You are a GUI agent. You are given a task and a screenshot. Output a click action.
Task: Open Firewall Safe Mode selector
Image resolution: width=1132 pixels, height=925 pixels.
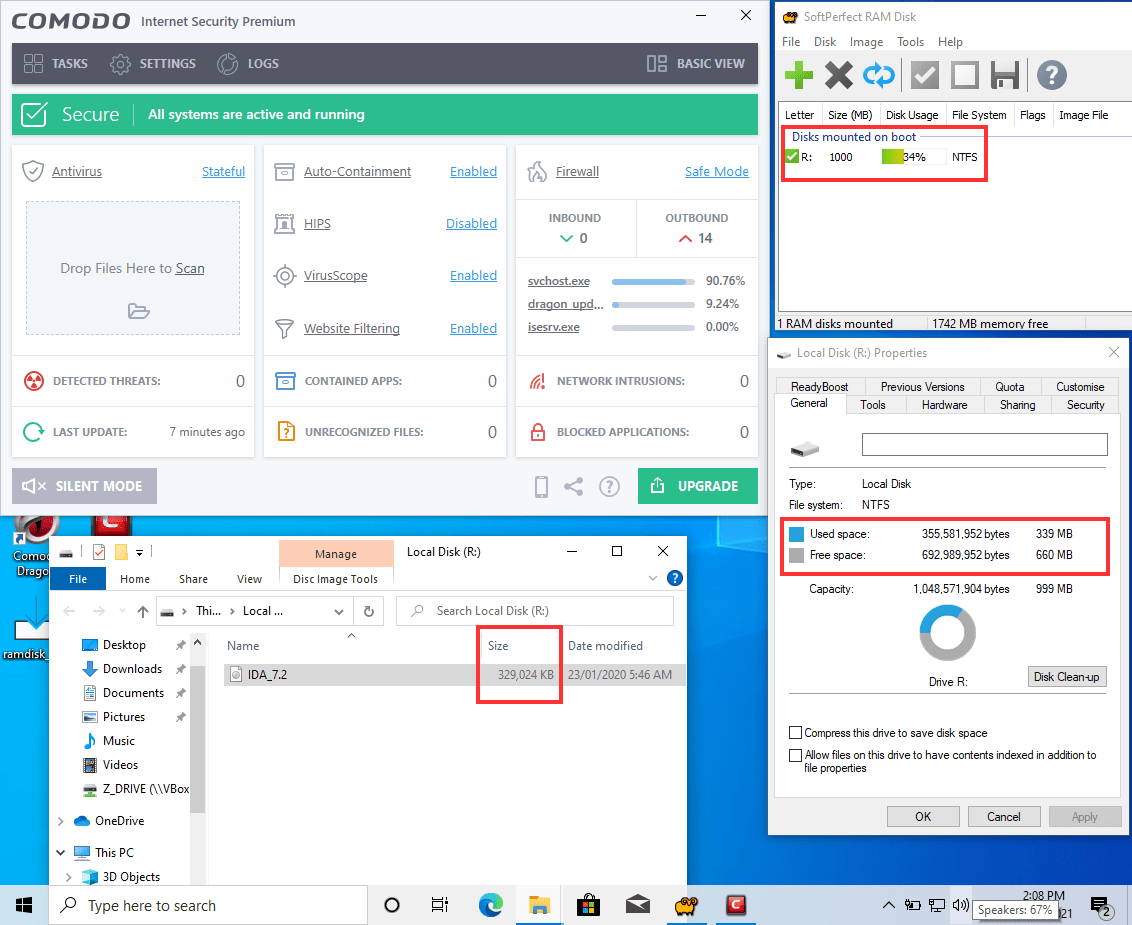717,171
